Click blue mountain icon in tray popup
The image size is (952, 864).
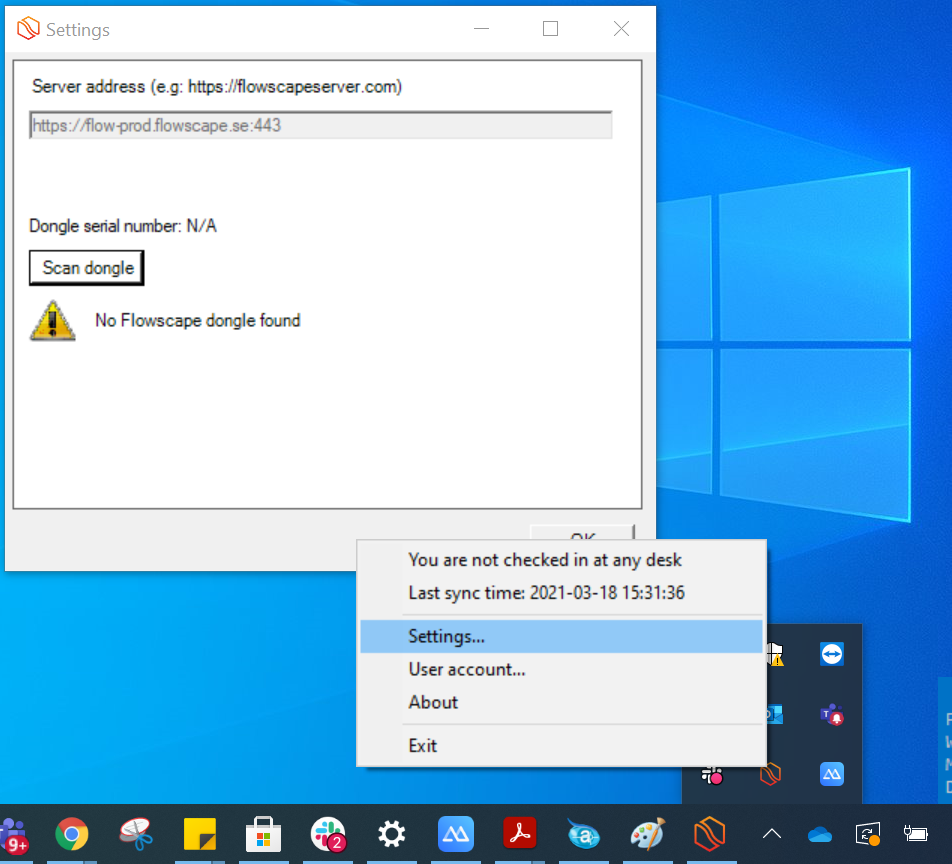click(x=832, y=774)
